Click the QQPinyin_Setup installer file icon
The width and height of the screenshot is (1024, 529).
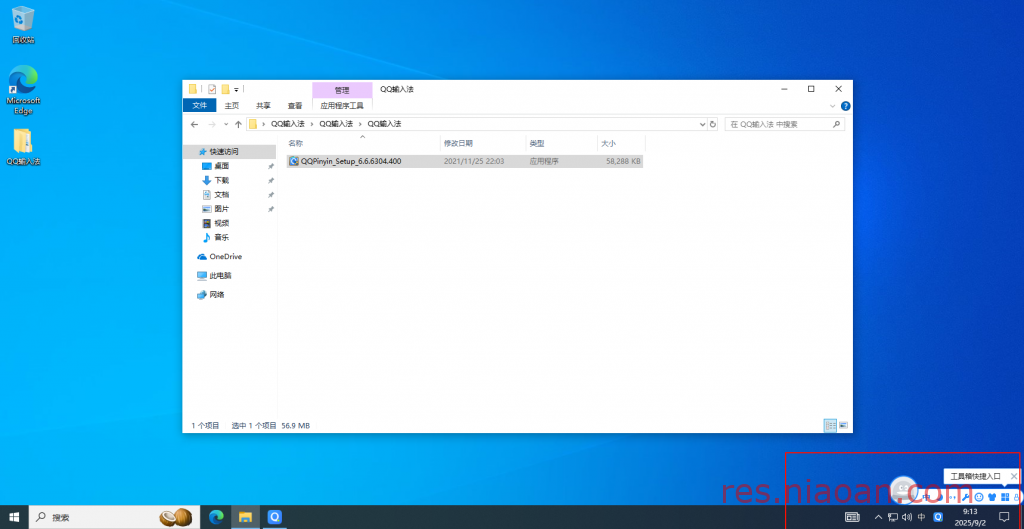tap(295, 161)
